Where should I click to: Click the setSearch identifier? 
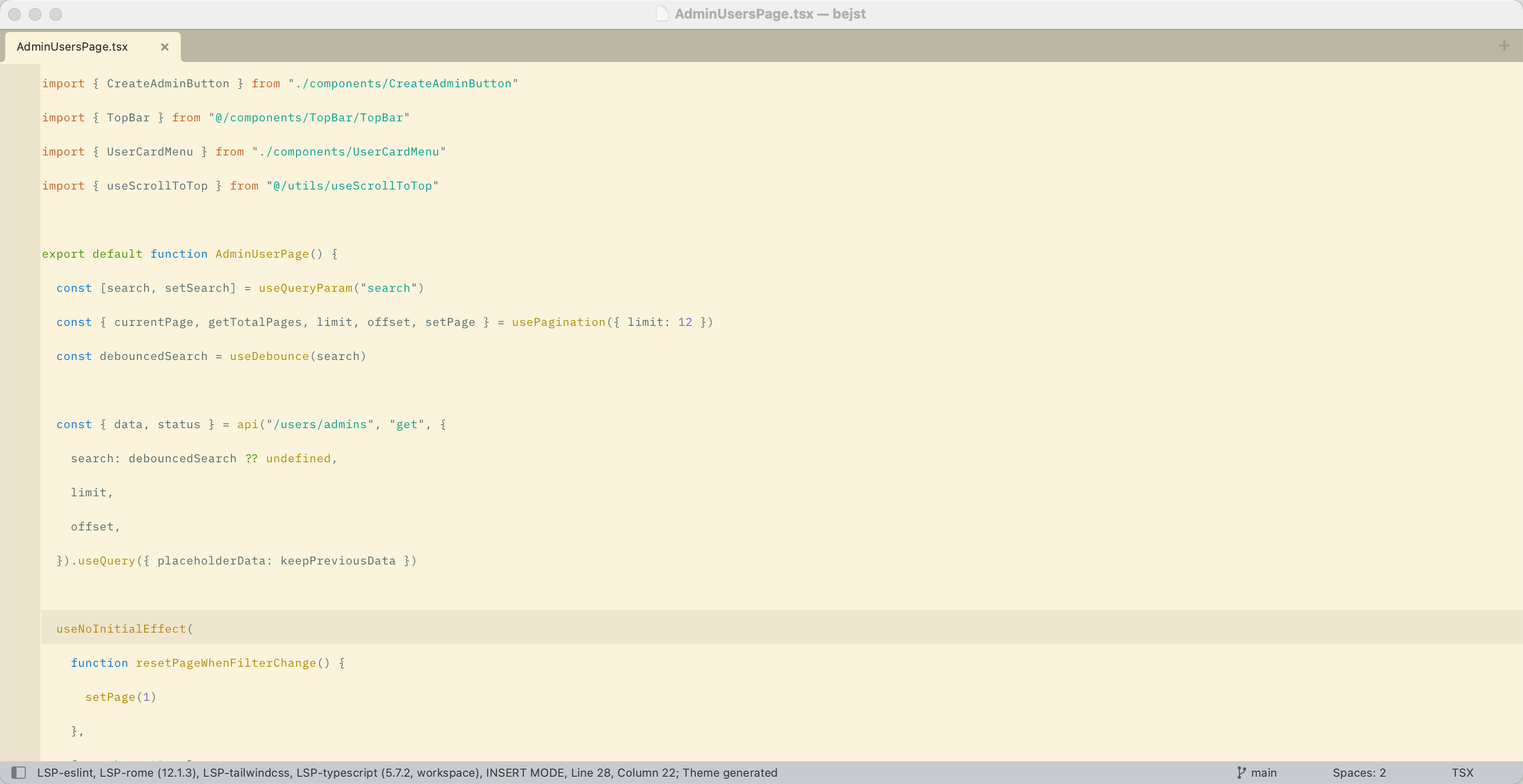tap(197, 288)
